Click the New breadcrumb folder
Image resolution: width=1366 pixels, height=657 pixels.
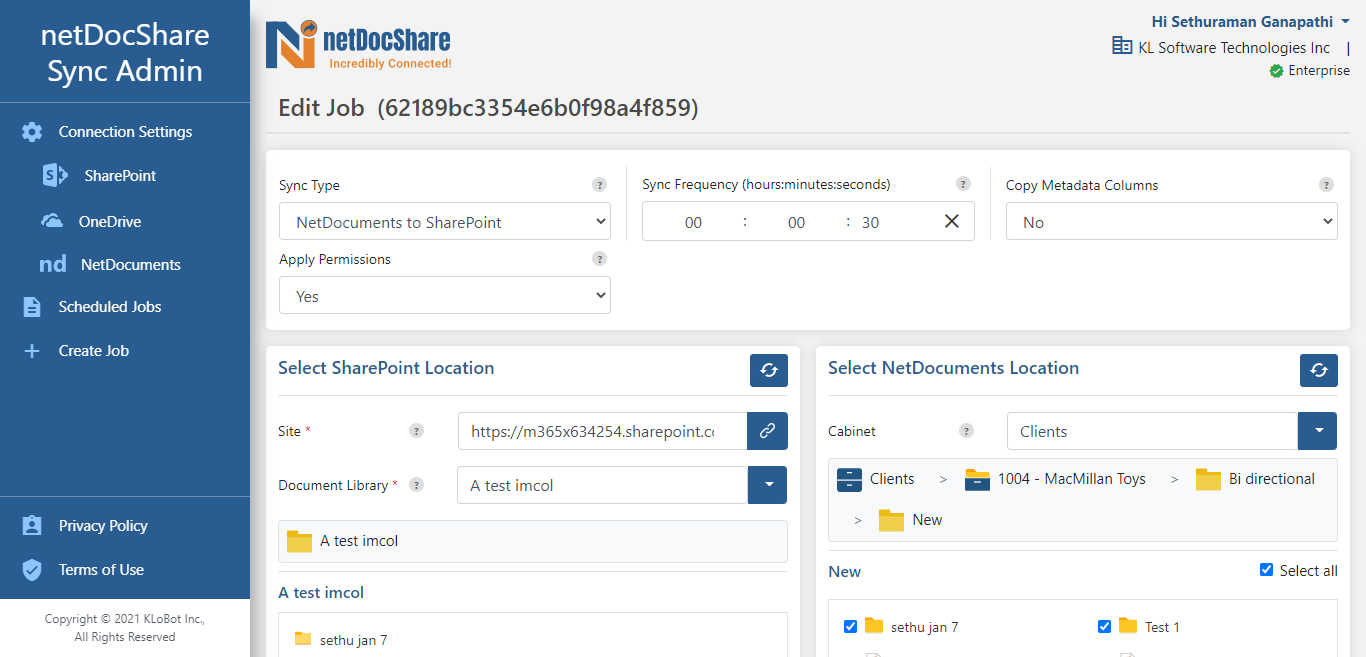pyautogui.click(x=910, y=520)
